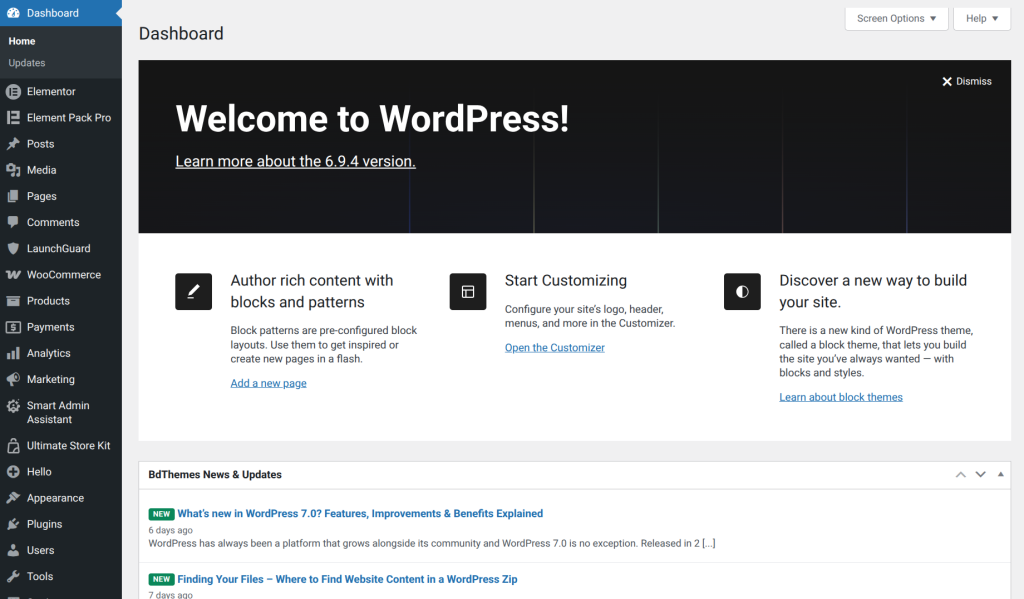Click the Elementor icon in sidebar
This screenshot has width=1024, height=599.
pos(13,92)
